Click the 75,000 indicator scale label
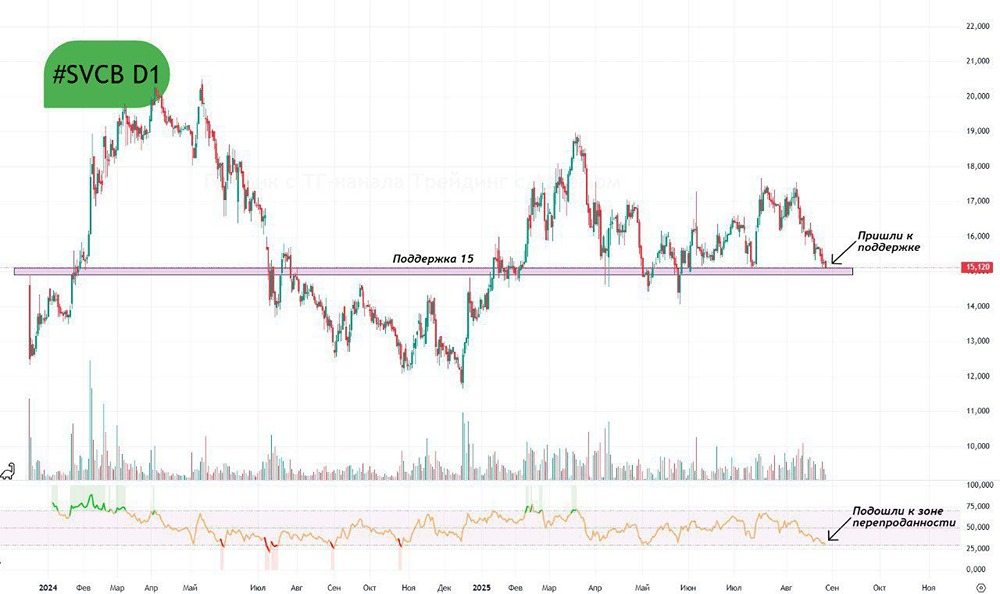This screenshot has width=1000, height=594. pos(979,507)
